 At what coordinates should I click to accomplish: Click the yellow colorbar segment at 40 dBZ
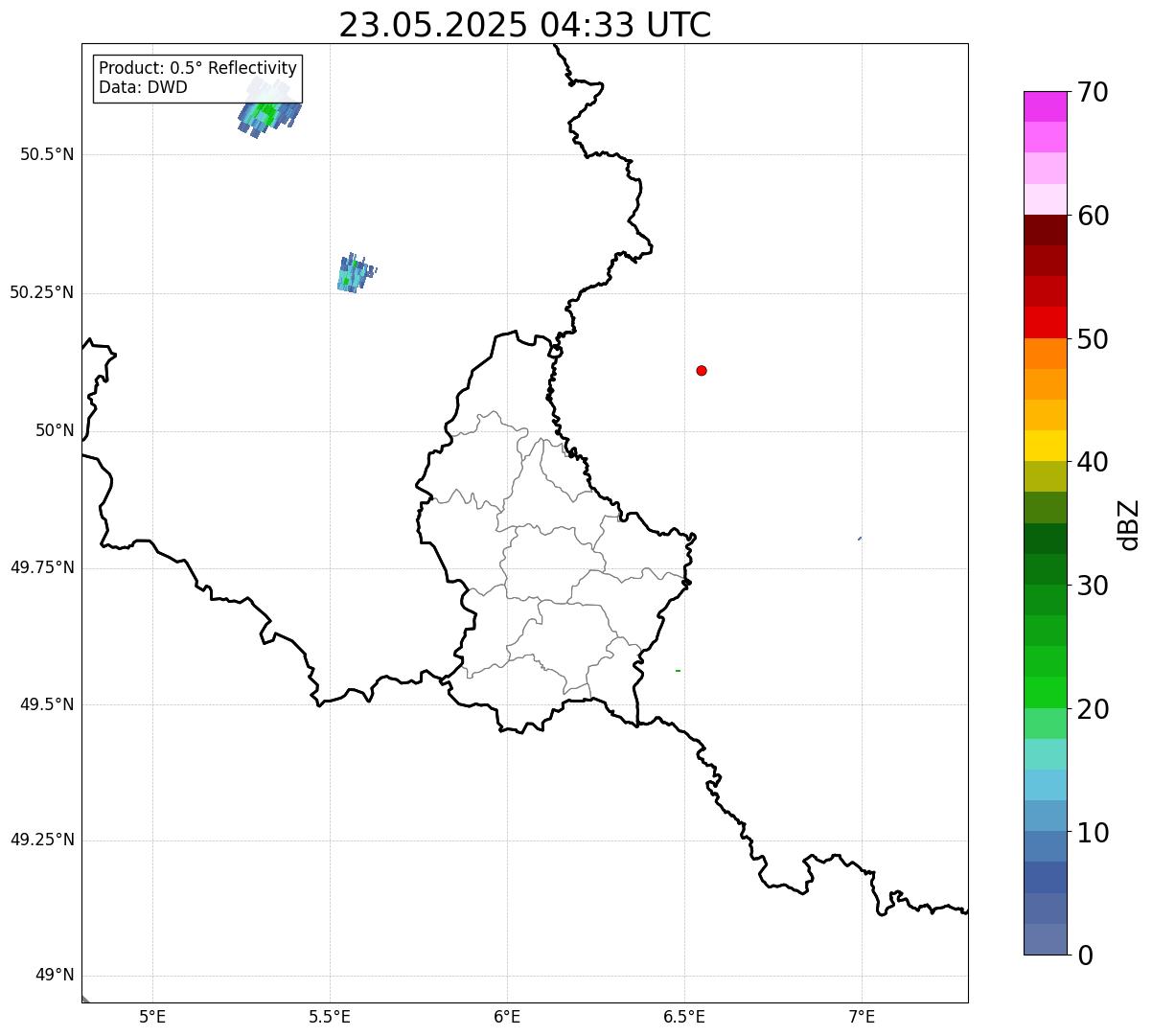tap(1045, 446)
